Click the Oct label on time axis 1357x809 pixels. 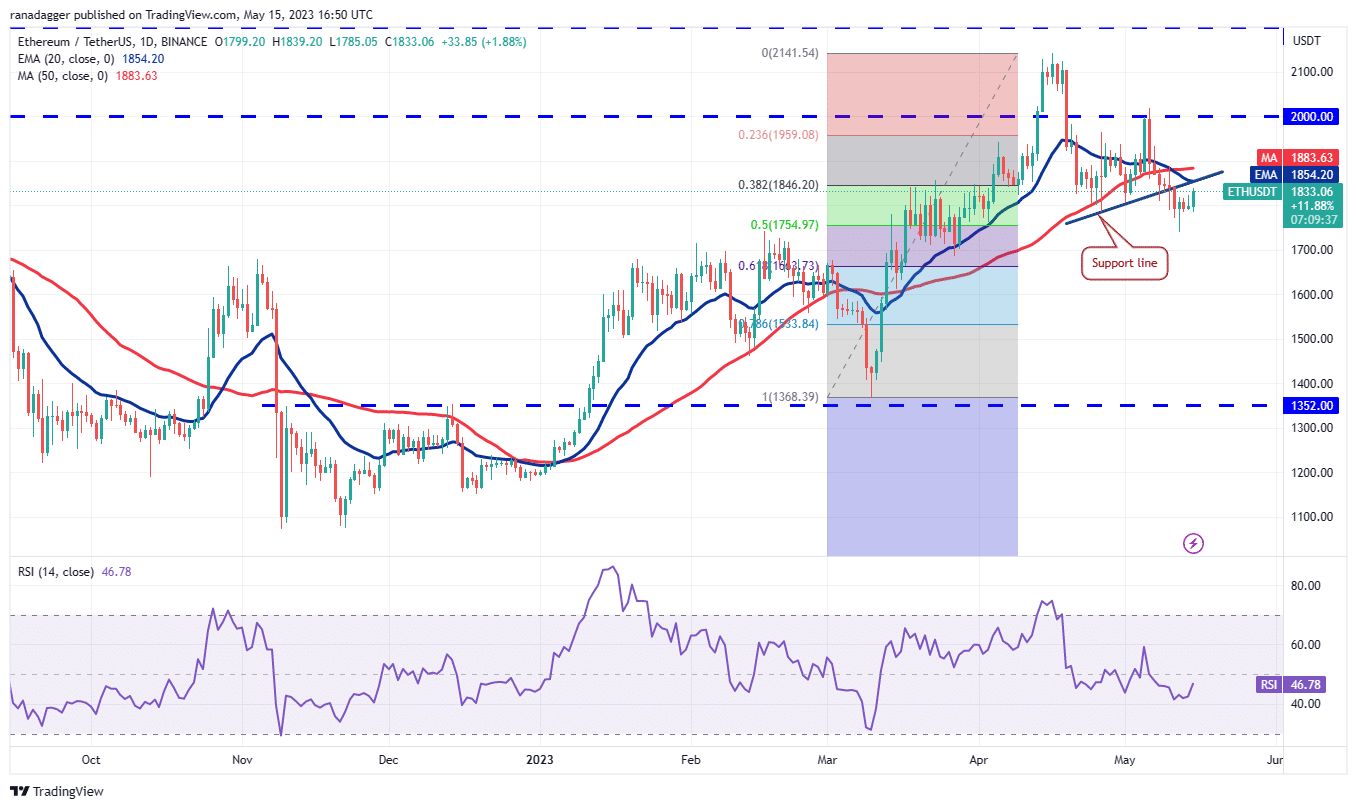tap(91, 760)
